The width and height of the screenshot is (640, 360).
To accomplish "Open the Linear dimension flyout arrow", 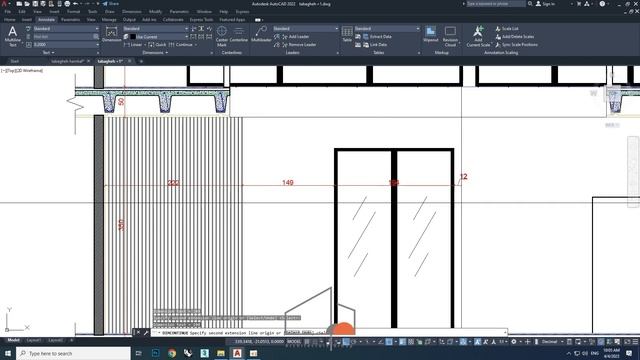I will (x=145, y=44).
